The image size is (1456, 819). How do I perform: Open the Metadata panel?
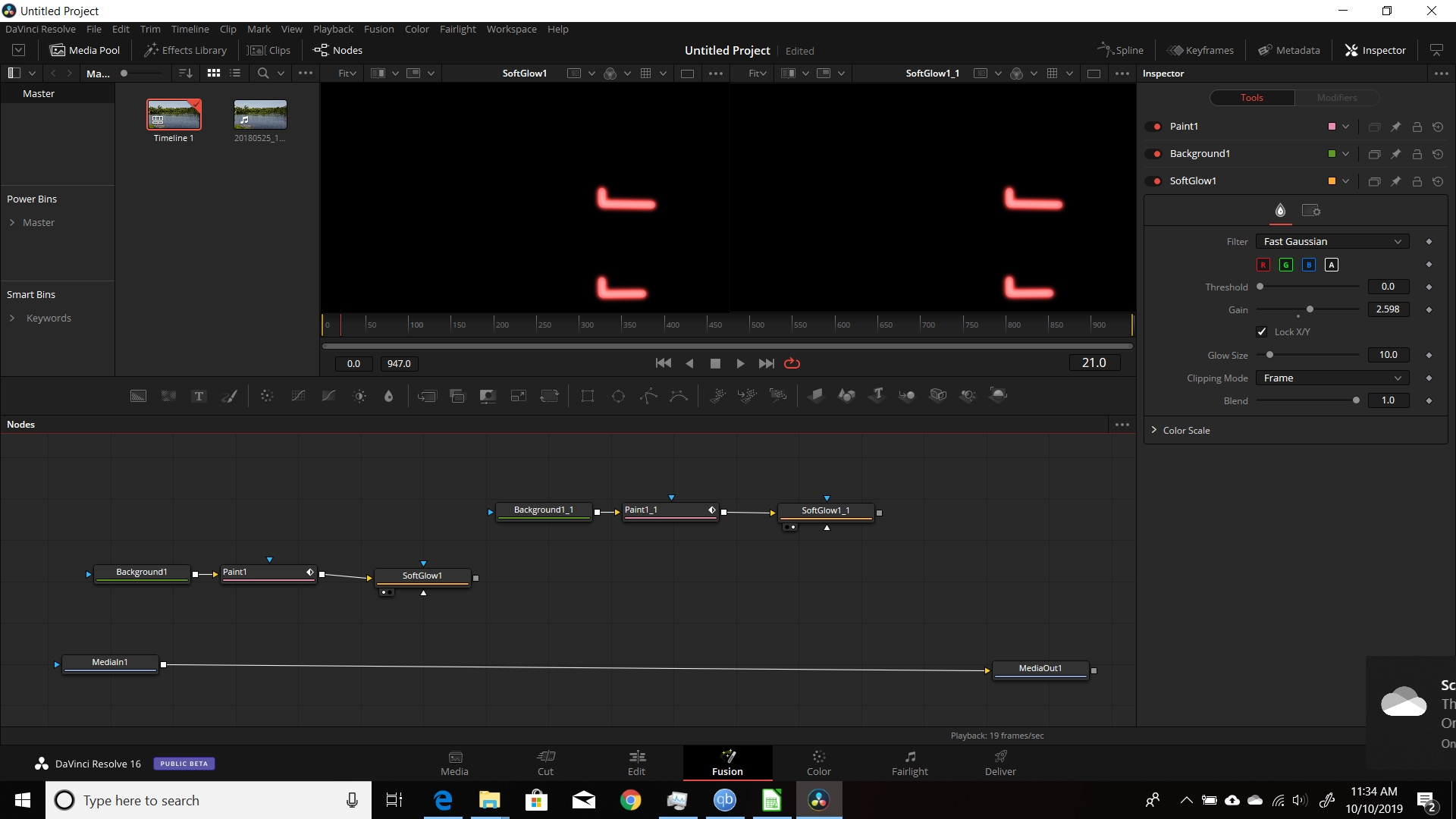[1289, 50]
